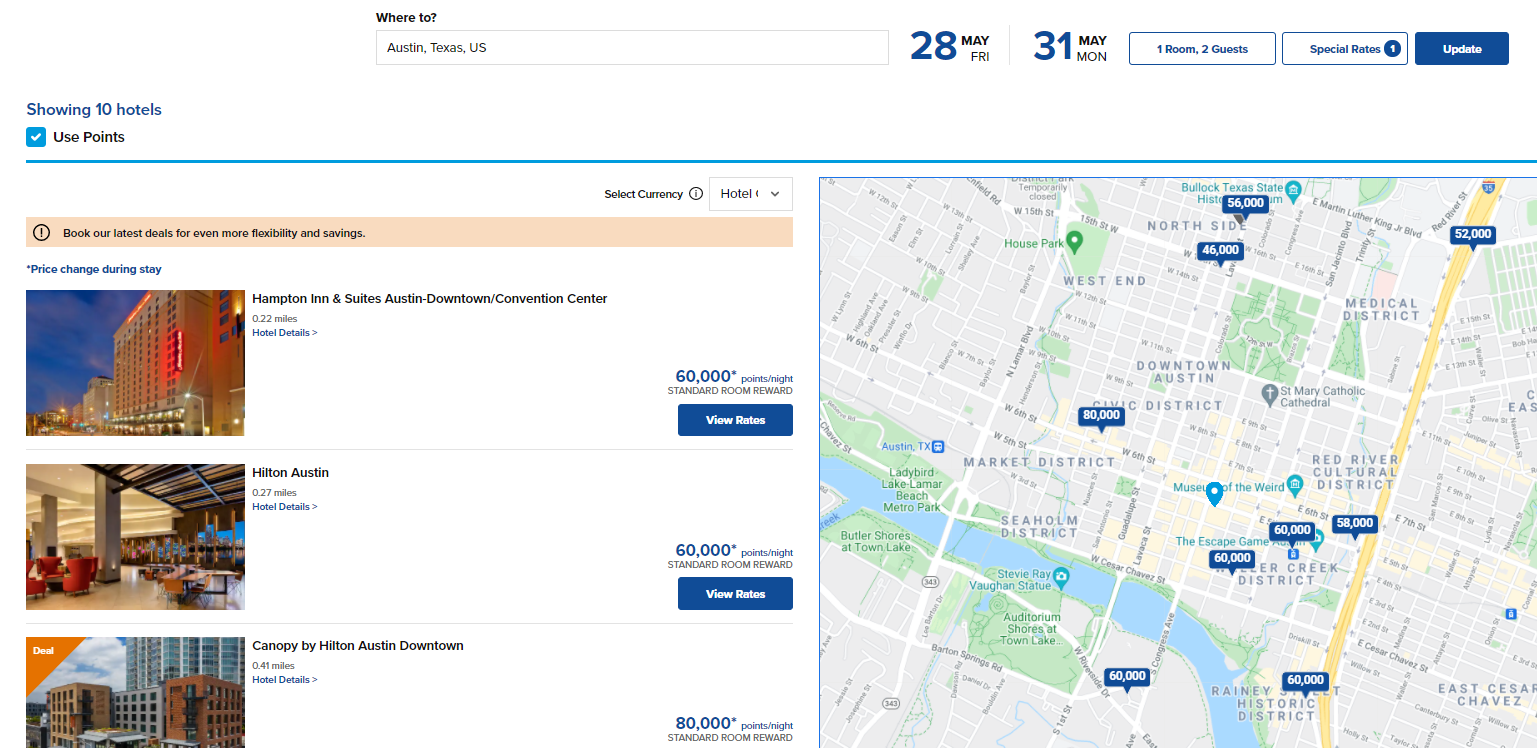Screen dimensions: 1537x748
Task: Click the Museum of the Weird icon
Action: pos(1295,486)
